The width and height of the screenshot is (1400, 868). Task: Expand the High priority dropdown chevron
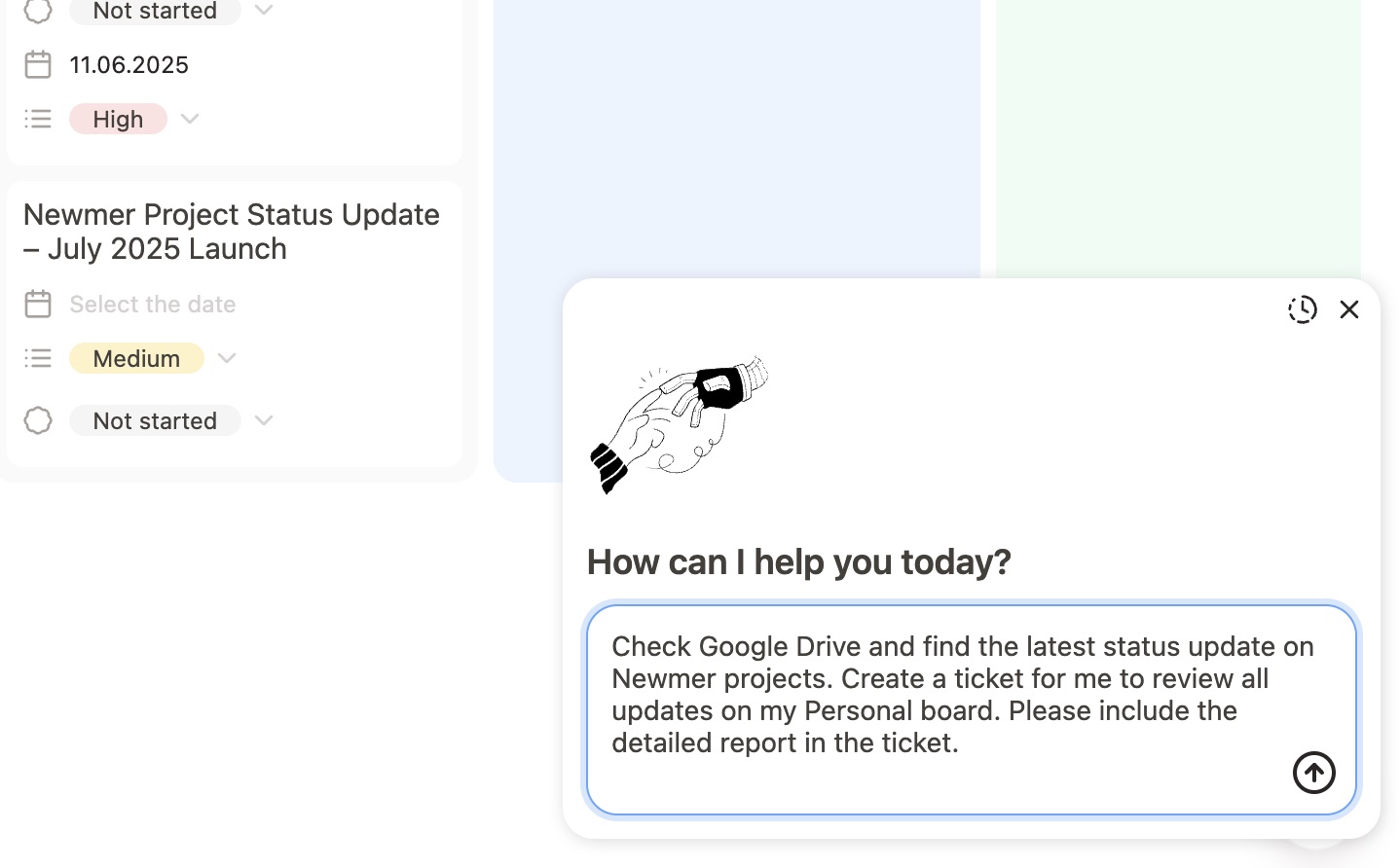[190, 119]
